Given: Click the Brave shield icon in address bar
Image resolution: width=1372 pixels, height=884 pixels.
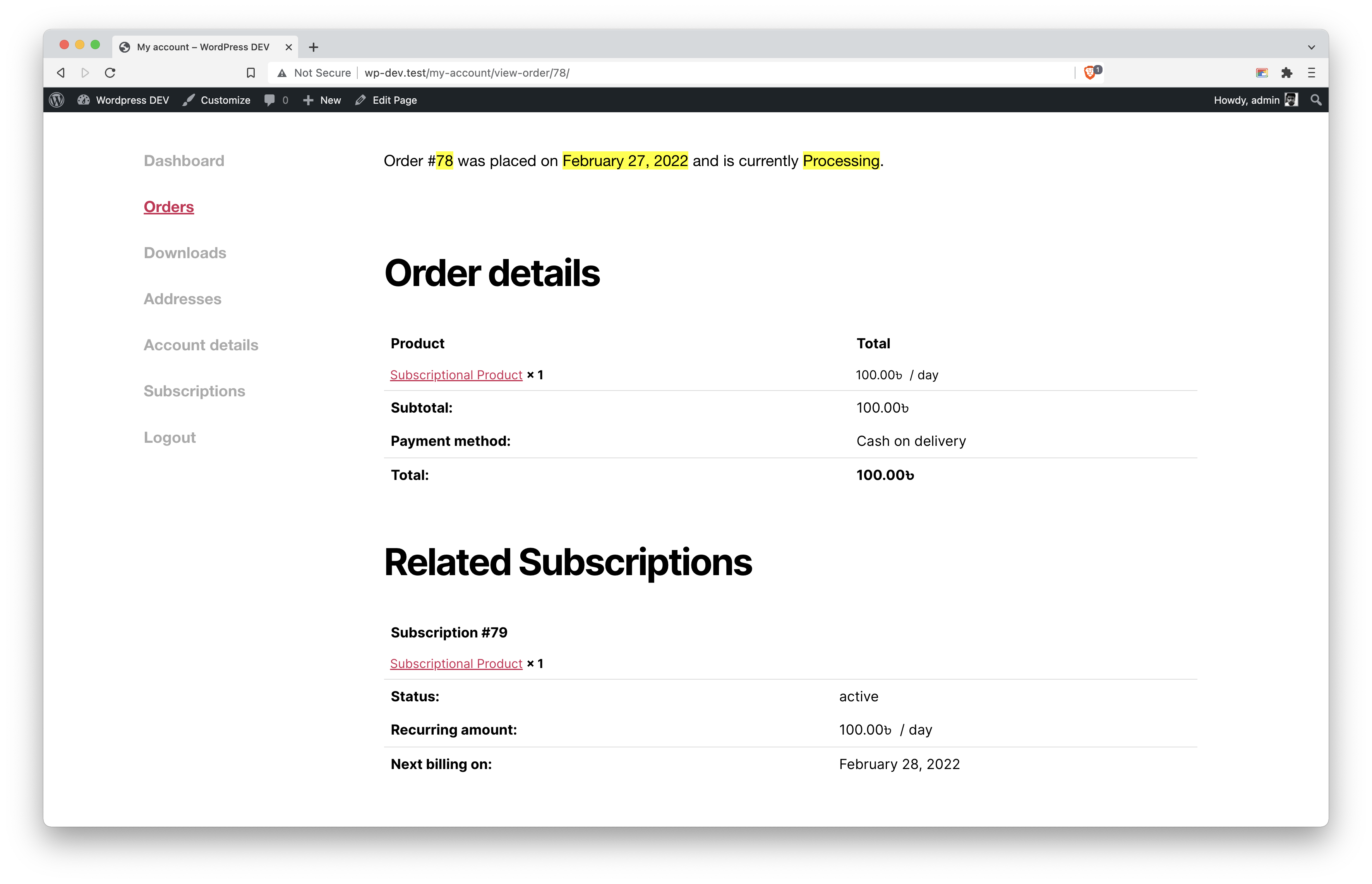Looking at the screenshot, I should (1090, 72).
